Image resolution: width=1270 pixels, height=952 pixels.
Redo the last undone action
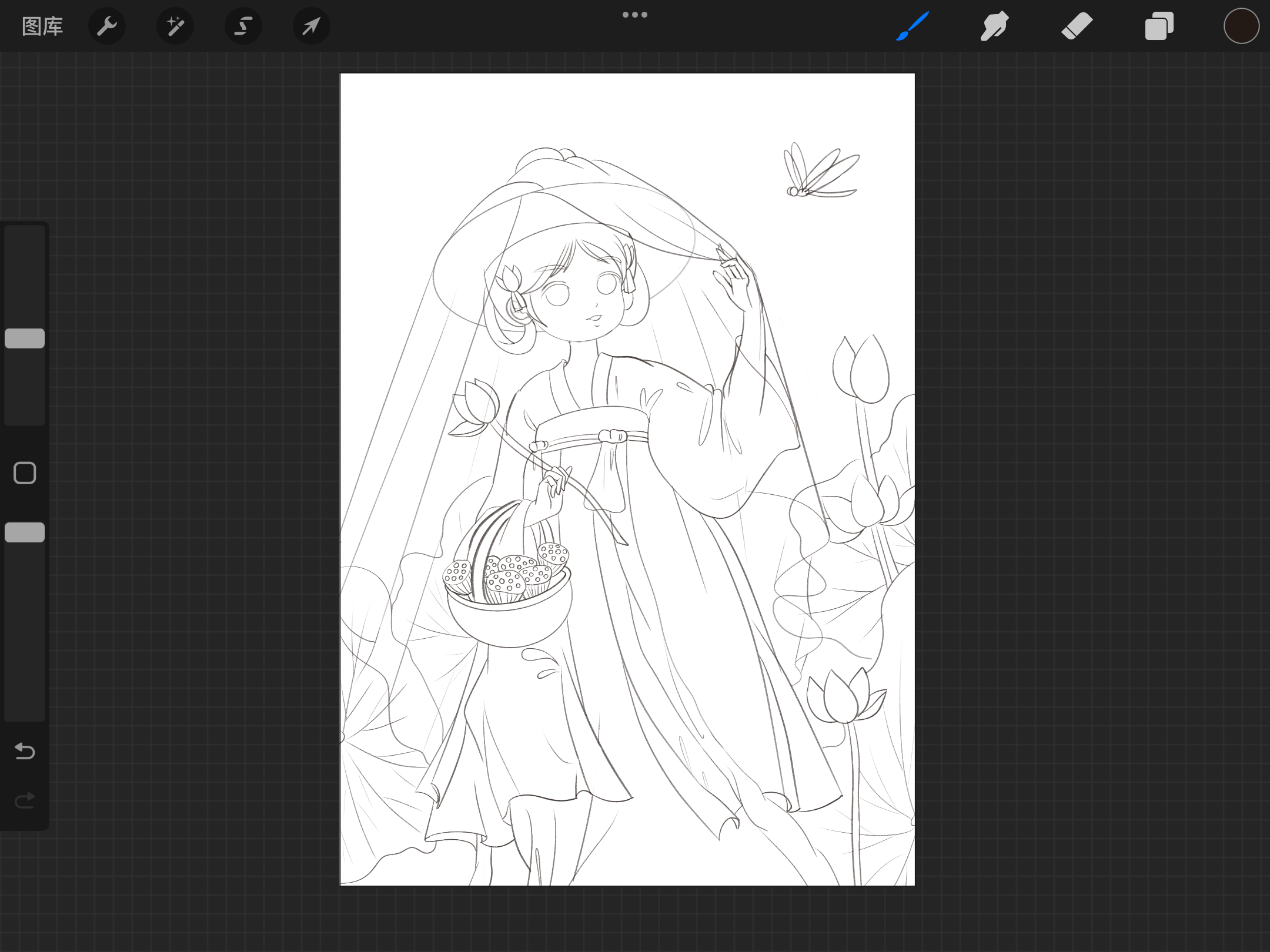tap(25, 800)
